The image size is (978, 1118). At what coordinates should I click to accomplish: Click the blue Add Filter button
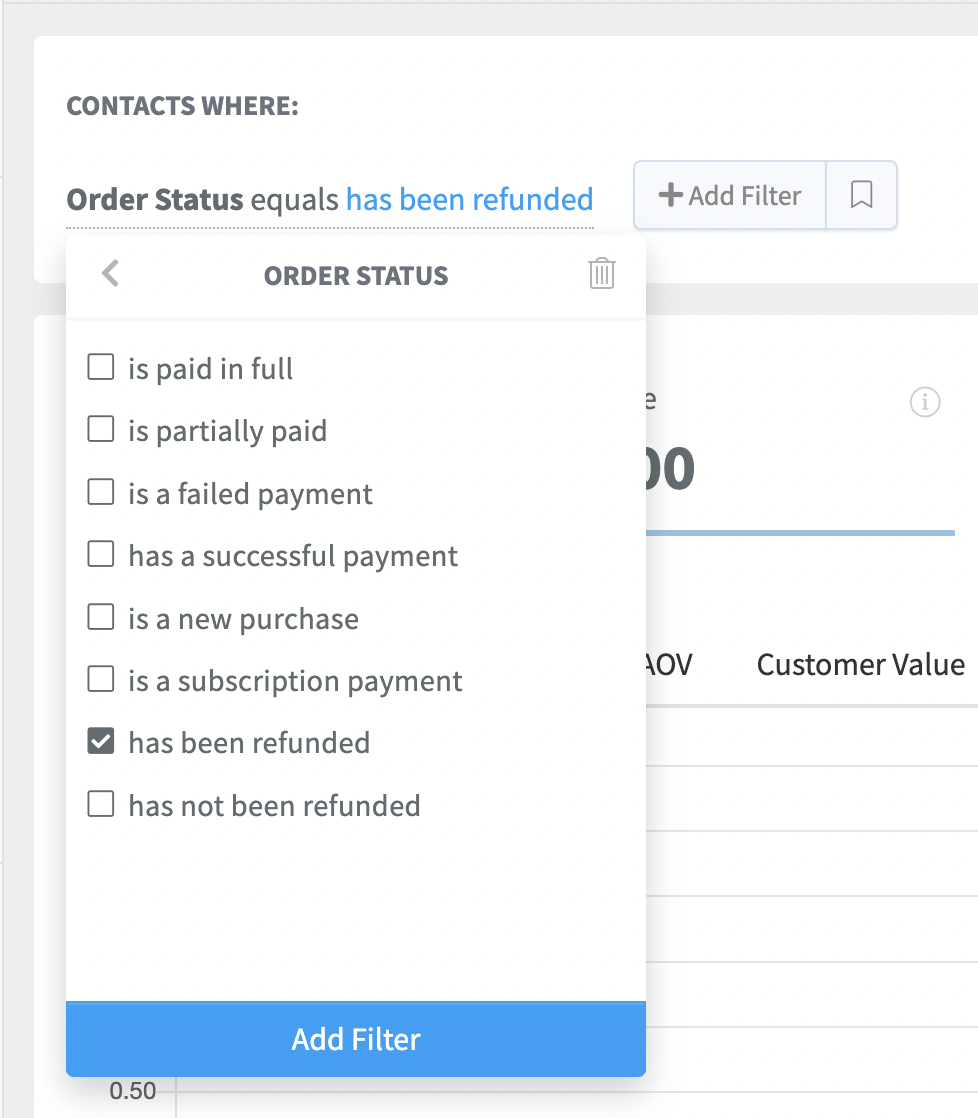coord(356,1039)
